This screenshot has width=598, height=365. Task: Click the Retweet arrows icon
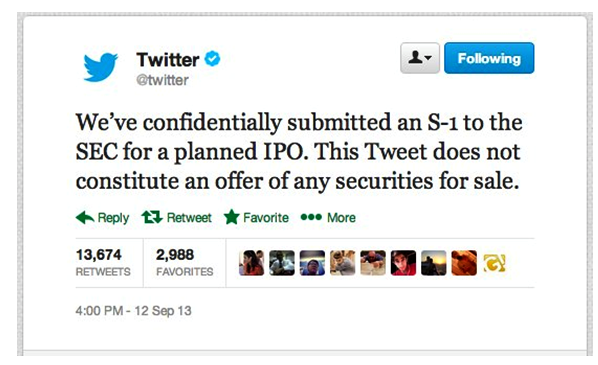tap(152, 217)
